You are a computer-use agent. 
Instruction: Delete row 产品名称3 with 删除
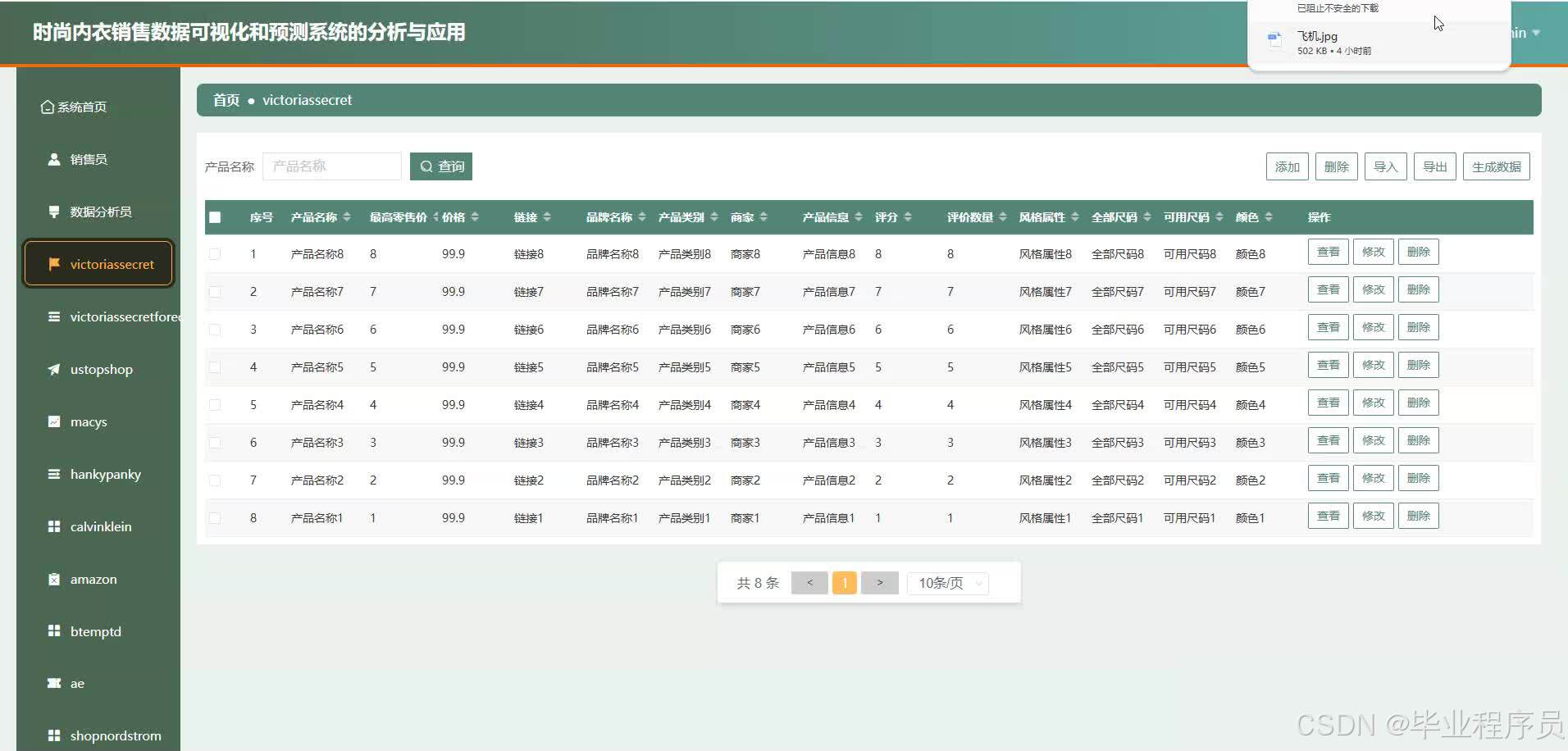(x=1419, y=441)
